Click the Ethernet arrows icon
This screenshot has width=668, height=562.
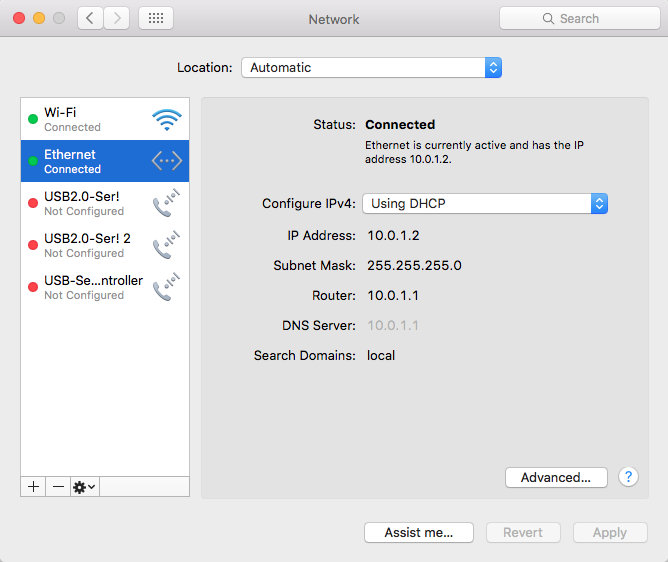(167, 161)
